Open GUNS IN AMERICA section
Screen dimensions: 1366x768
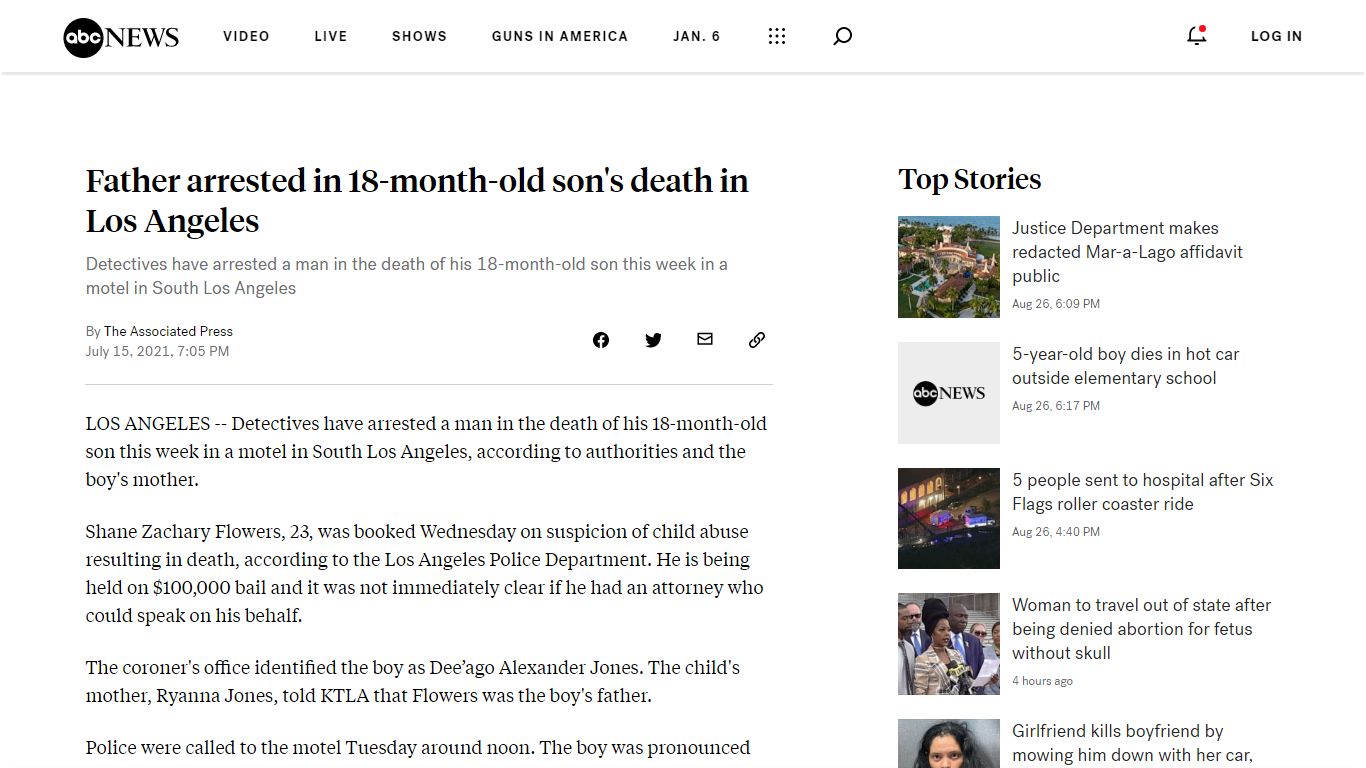[560, 36]
